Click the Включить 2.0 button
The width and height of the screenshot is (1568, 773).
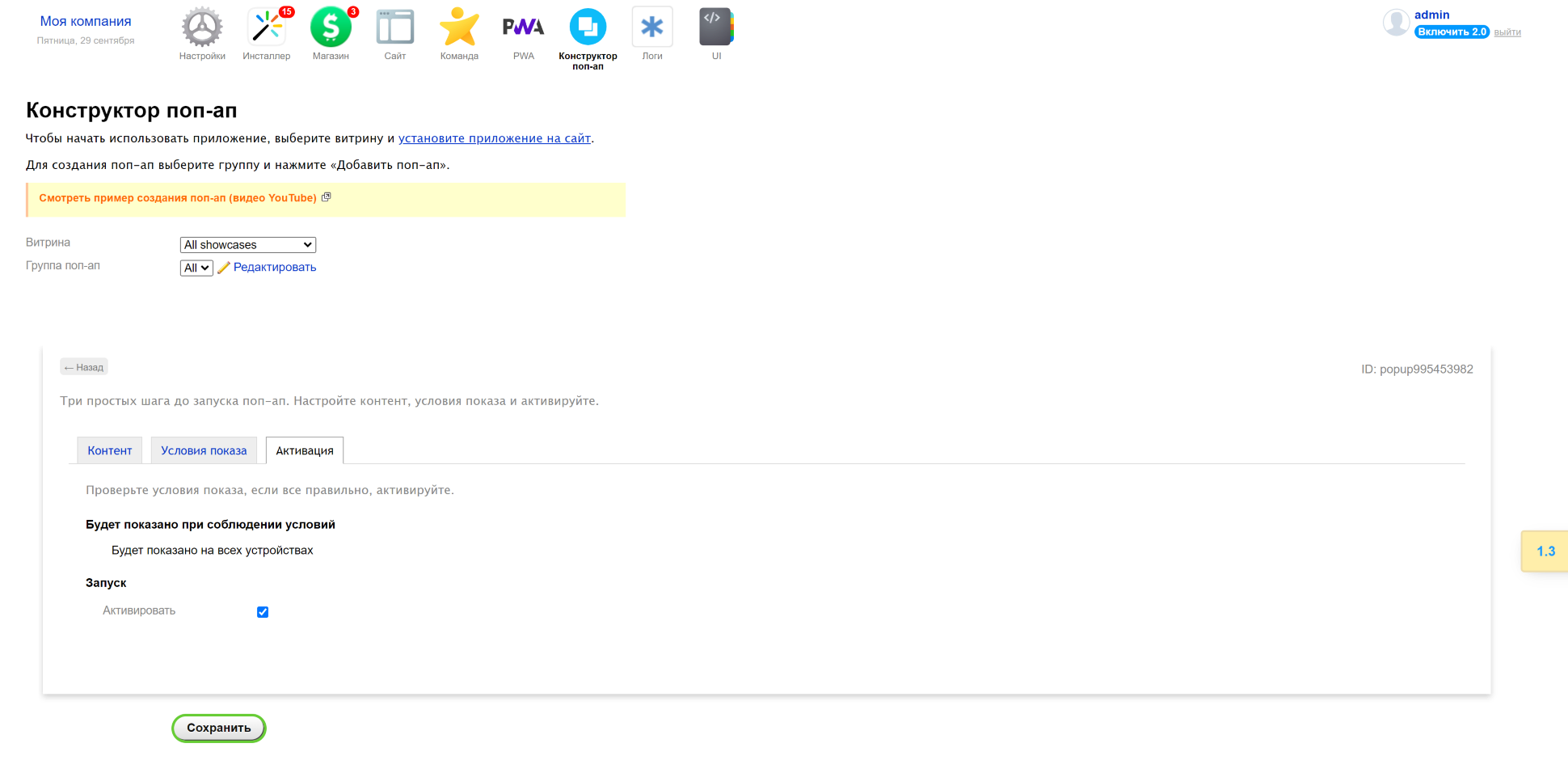pos(1452,32)
